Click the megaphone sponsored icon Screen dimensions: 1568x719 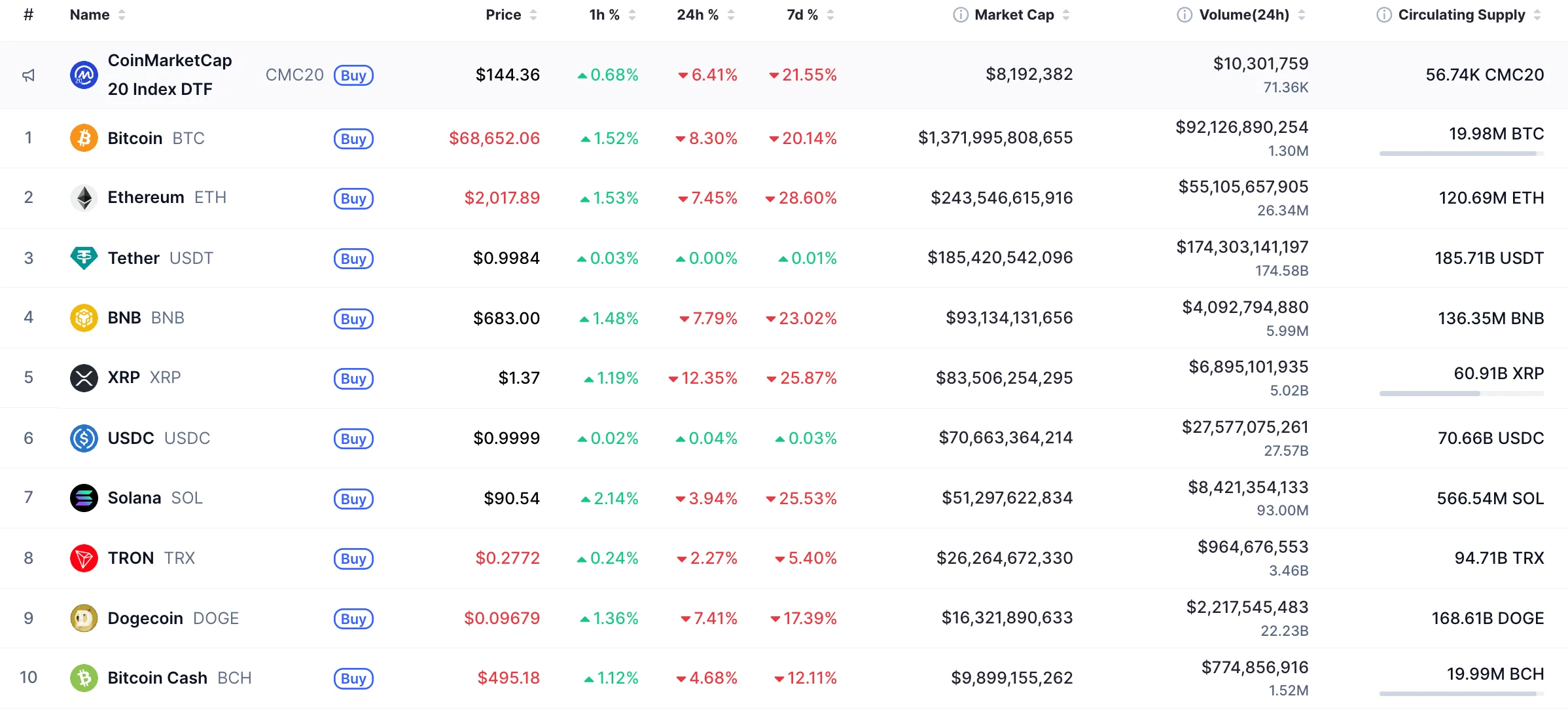pos(28,76)
